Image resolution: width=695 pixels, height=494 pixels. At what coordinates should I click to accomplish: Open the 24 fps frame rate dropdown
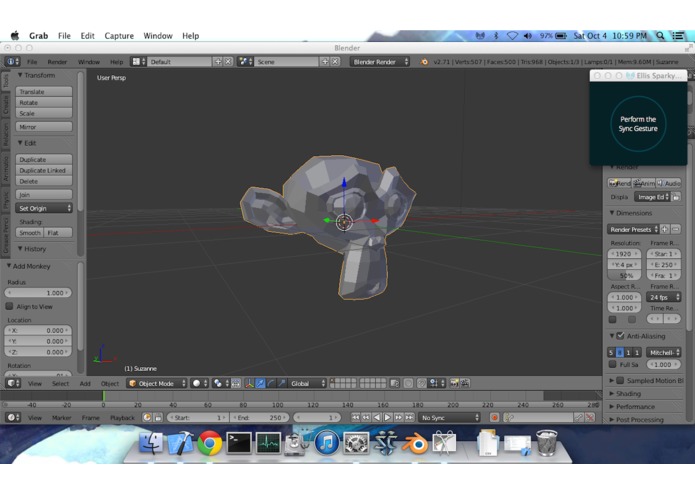(x=664, y=297)
